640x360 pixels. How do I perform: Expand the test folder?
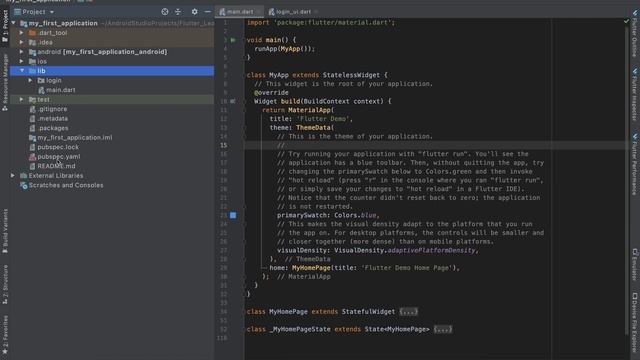click(22, 99)
